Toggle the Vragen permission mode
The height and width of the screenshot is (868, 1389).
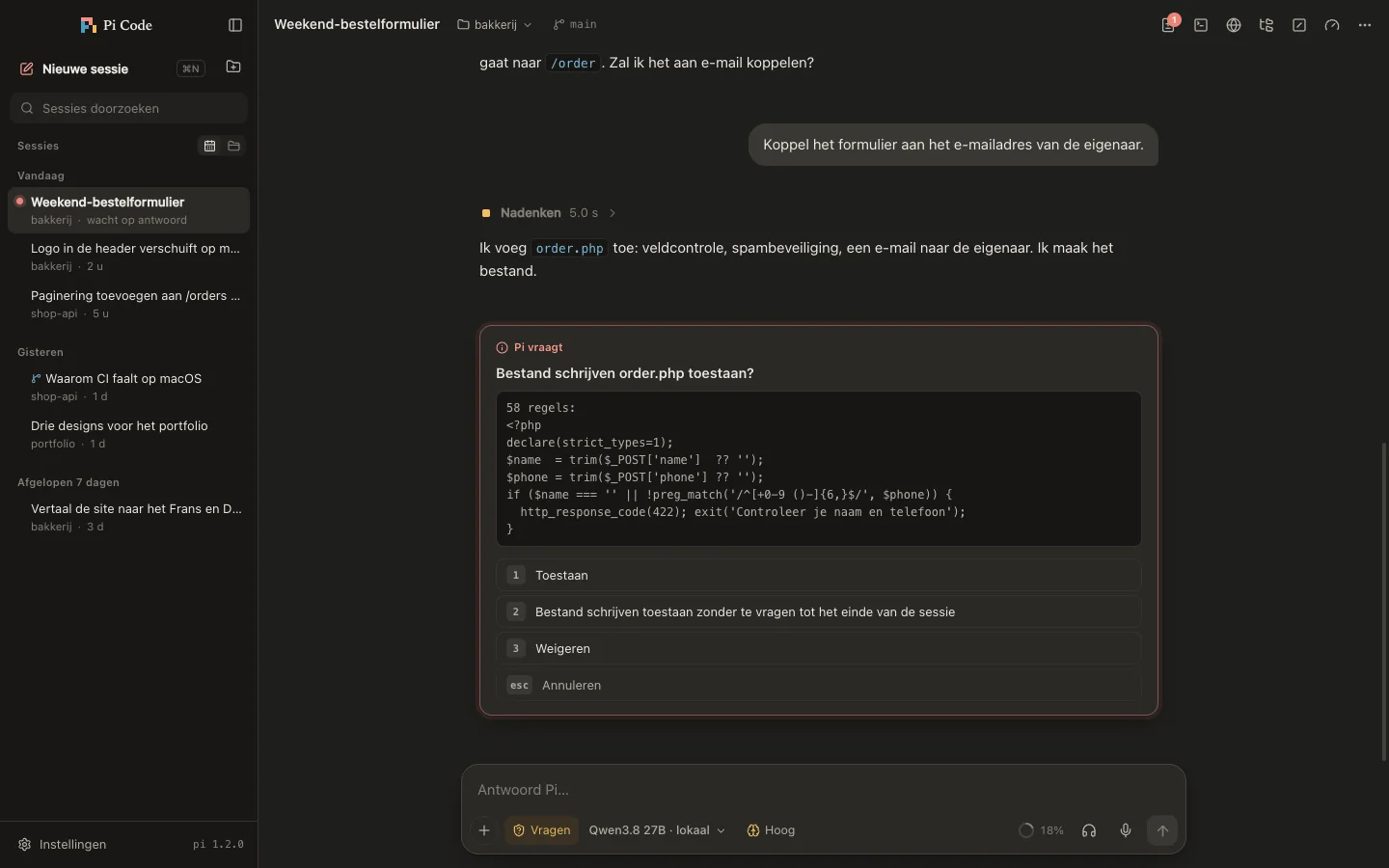541,830
